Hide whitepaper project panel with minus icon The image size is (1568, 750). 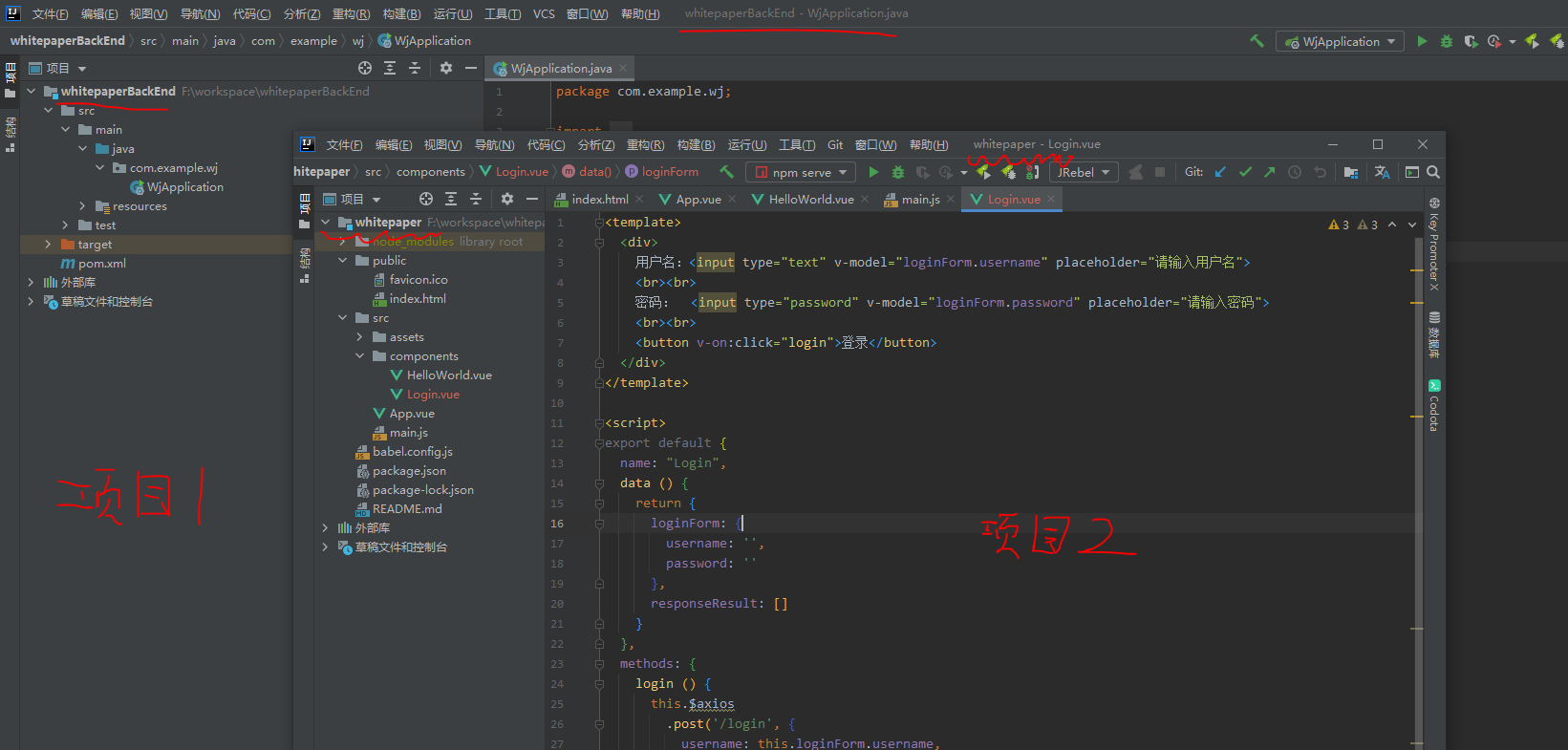point(532,199)
